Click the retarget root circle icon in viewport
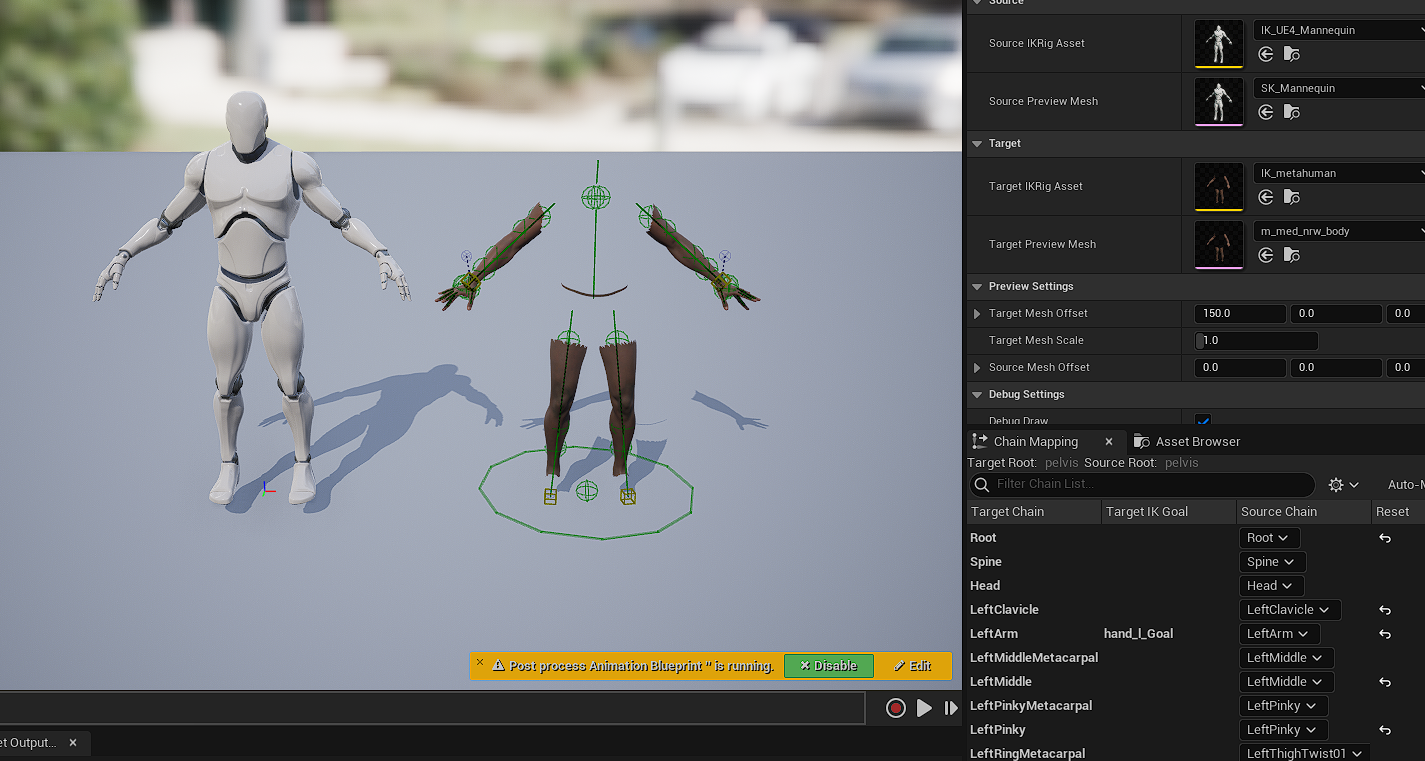 pyautogui.click(x=587, y=490)
